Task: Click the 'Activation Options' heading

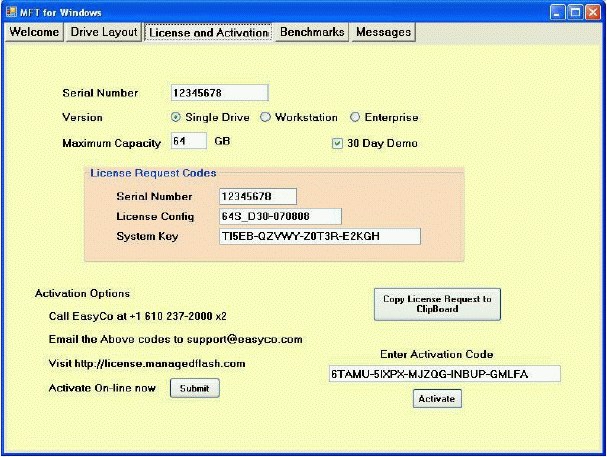Action: tap(82, 293)
